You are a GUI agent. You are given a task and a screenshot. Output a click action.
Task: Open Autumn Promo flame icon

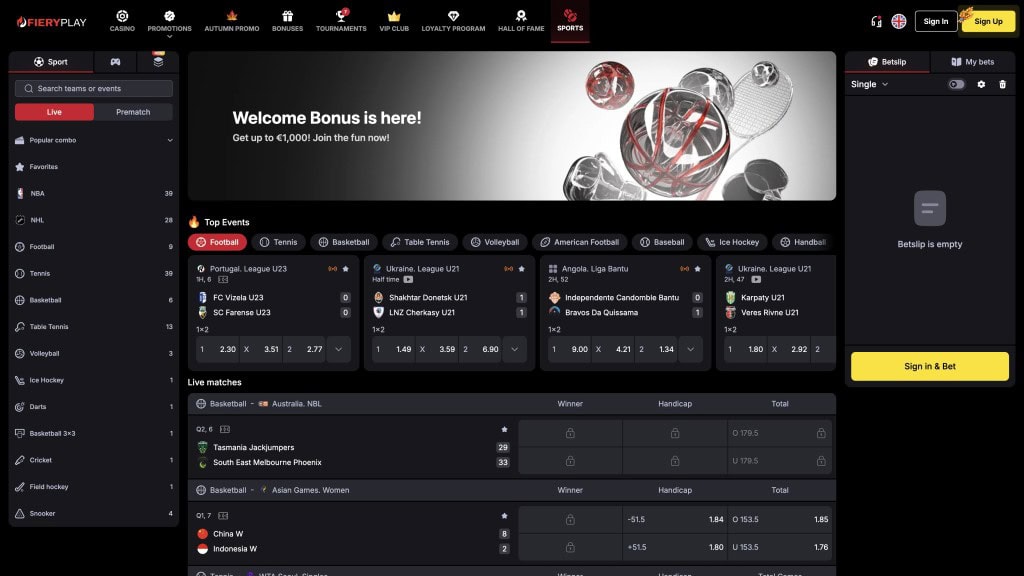coord(231,16)
